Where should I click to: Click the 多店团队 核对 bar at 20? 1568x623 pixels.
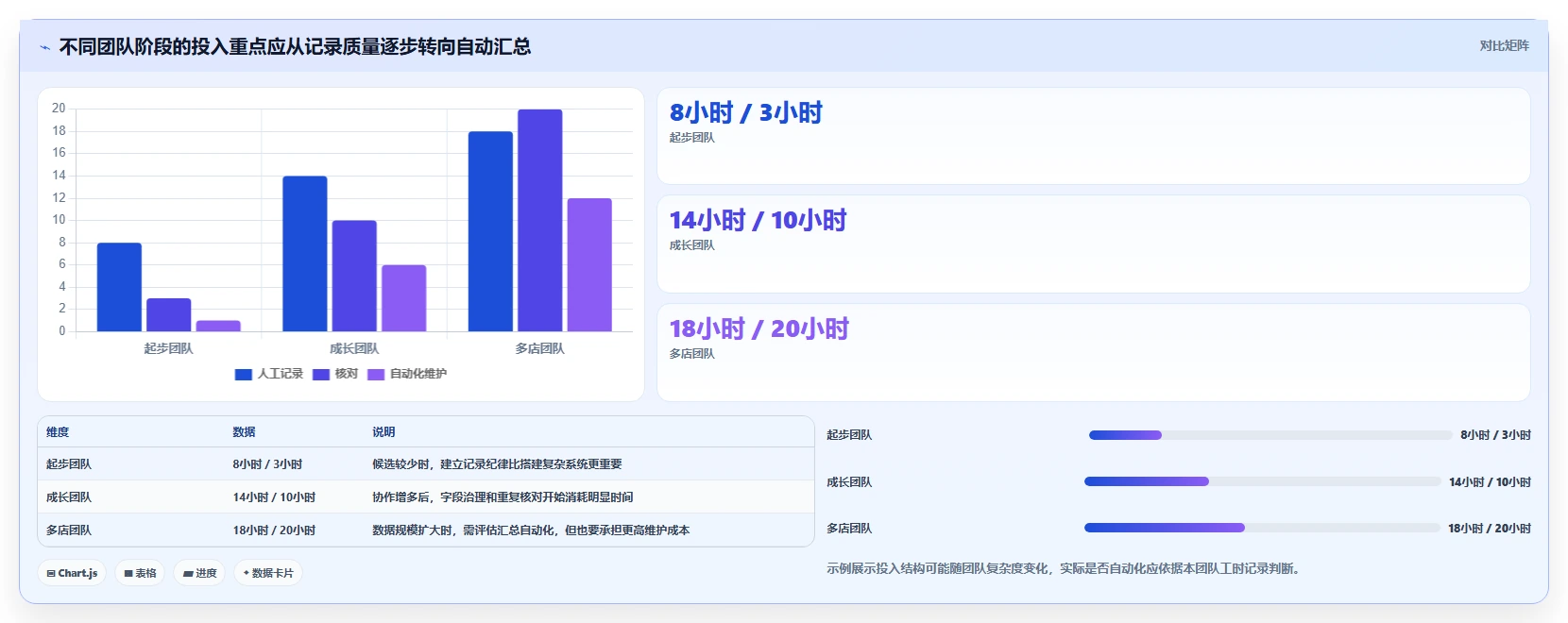pyautogui.click(x=539, y=220)
